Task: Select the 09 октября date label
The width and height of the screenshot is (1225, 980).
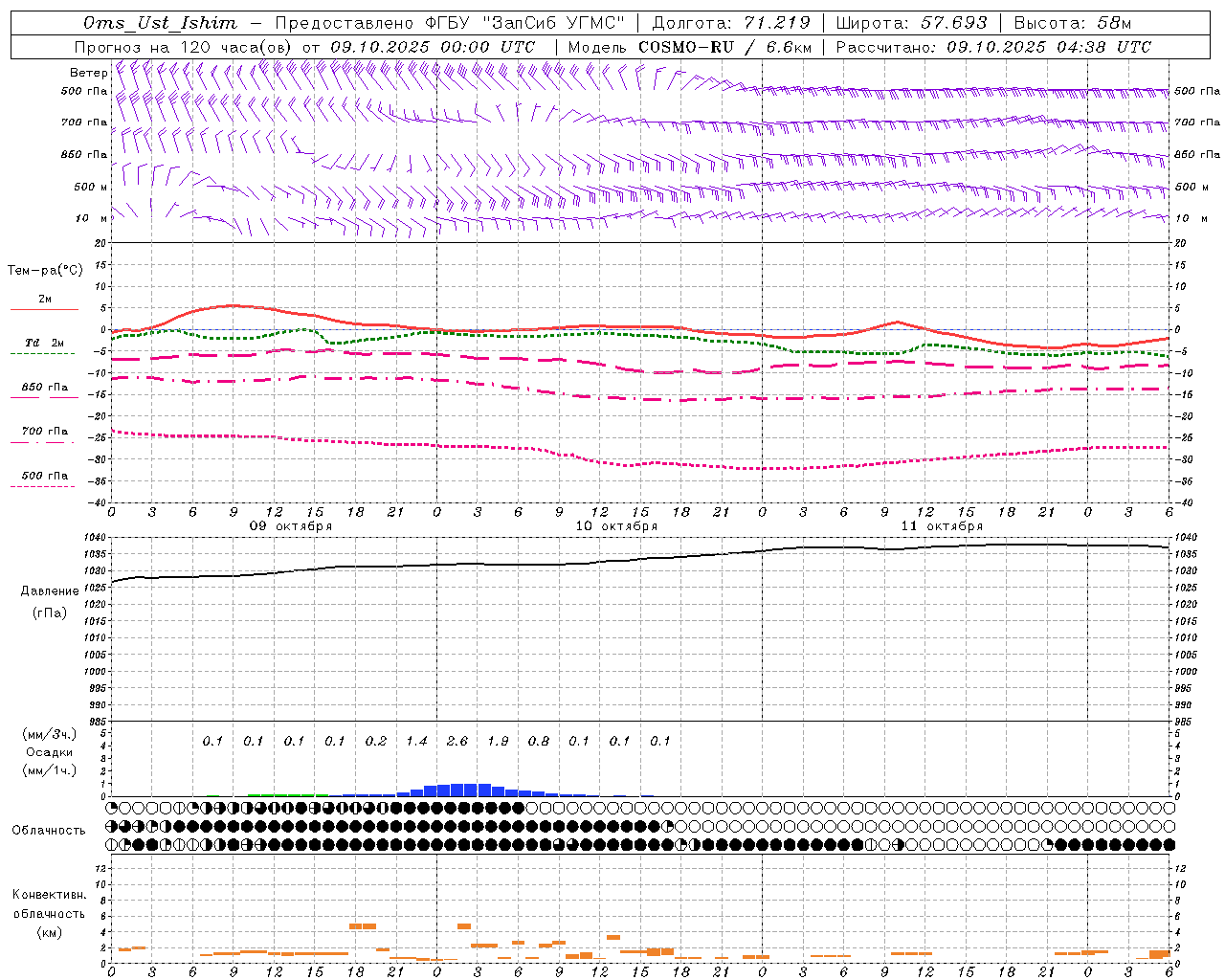Action: pyautogui.click(x=291, y=526)
